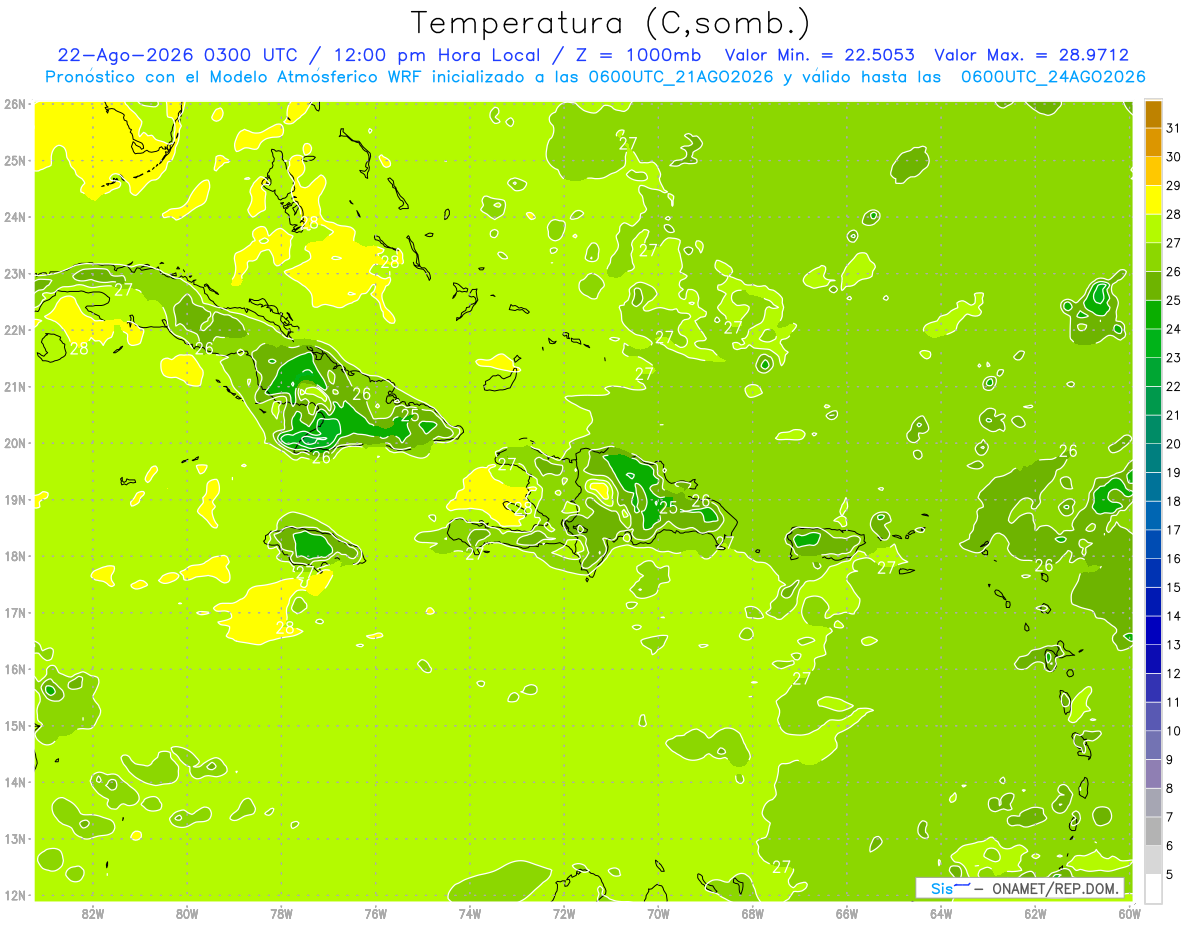Image resolution: width=1200 pixels, height=927 pixels.
Task: Click the dark orange swatch atop the color legend
Action: click(1153, 114)
